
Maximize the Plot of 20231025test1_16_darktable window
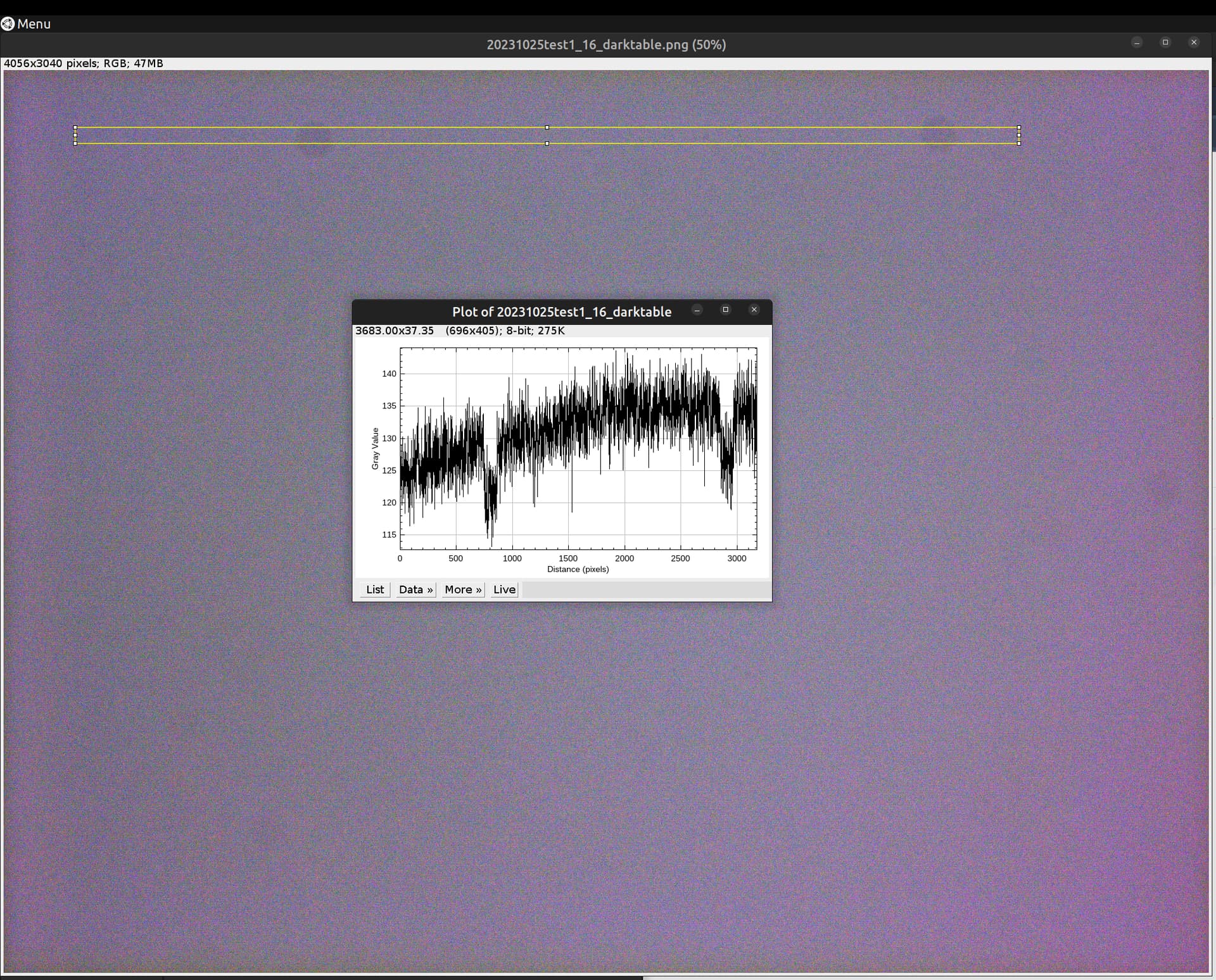pyautogui.click(x=726, y=310)
